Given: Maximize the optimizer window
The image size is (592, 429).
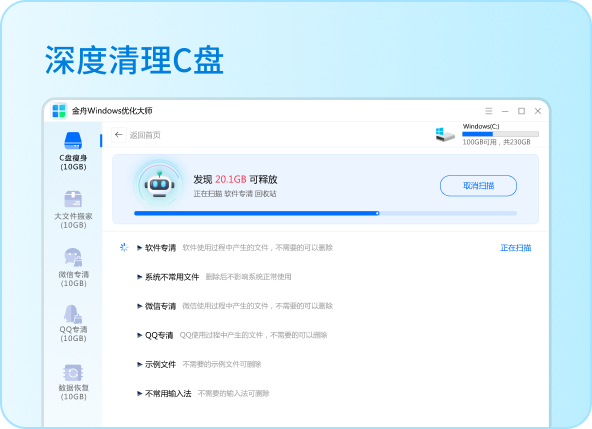Looking at the screenshot, I should pos(521,111).
